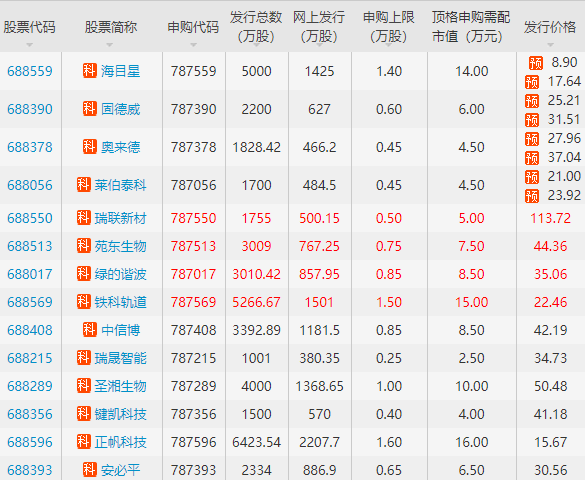Screen dimensions: 585x480
Task: Sort by 申购代码 using its header arrow
Action: point(193,45)
